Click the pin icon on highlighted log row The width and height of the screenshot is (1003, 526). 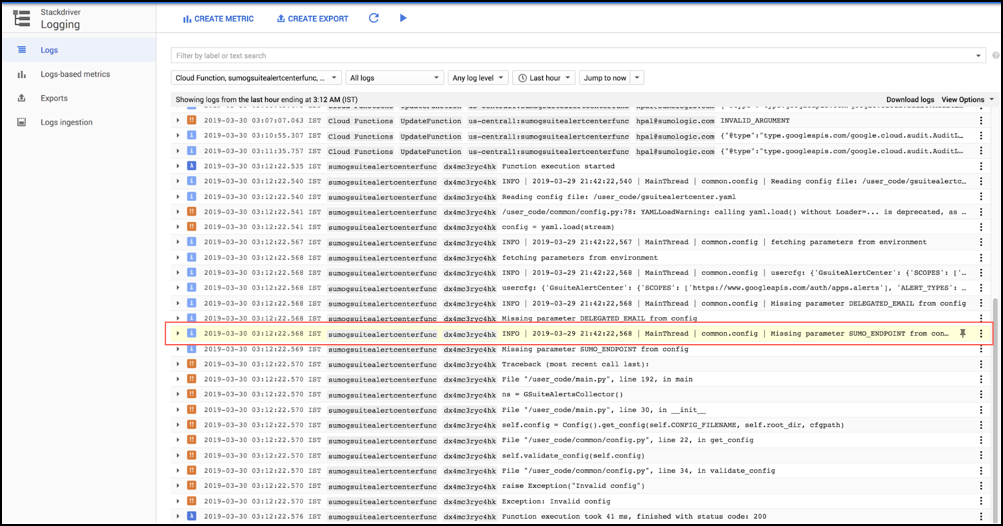point(962,334)
